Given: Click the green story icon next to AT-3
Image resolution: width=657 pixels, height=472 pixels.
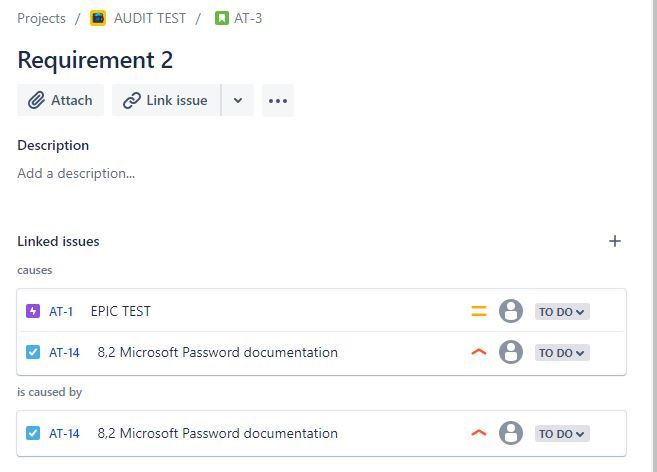Looking at the screenshot, I should [x=222, y=18].
